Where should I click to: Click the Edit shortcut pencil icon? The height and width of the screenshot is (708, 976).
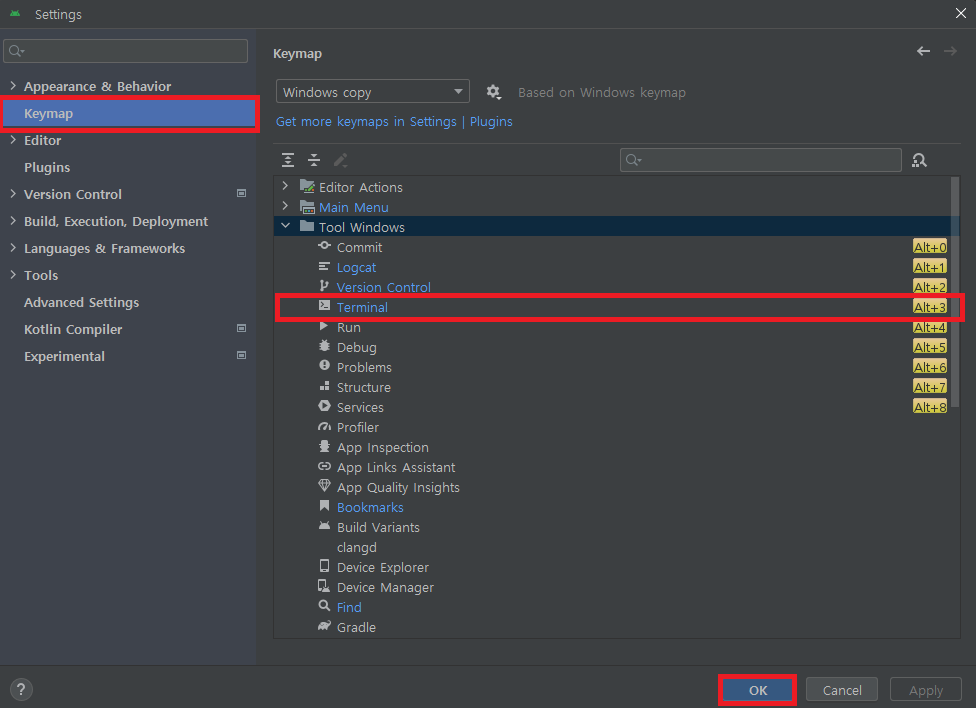point(340,160)
